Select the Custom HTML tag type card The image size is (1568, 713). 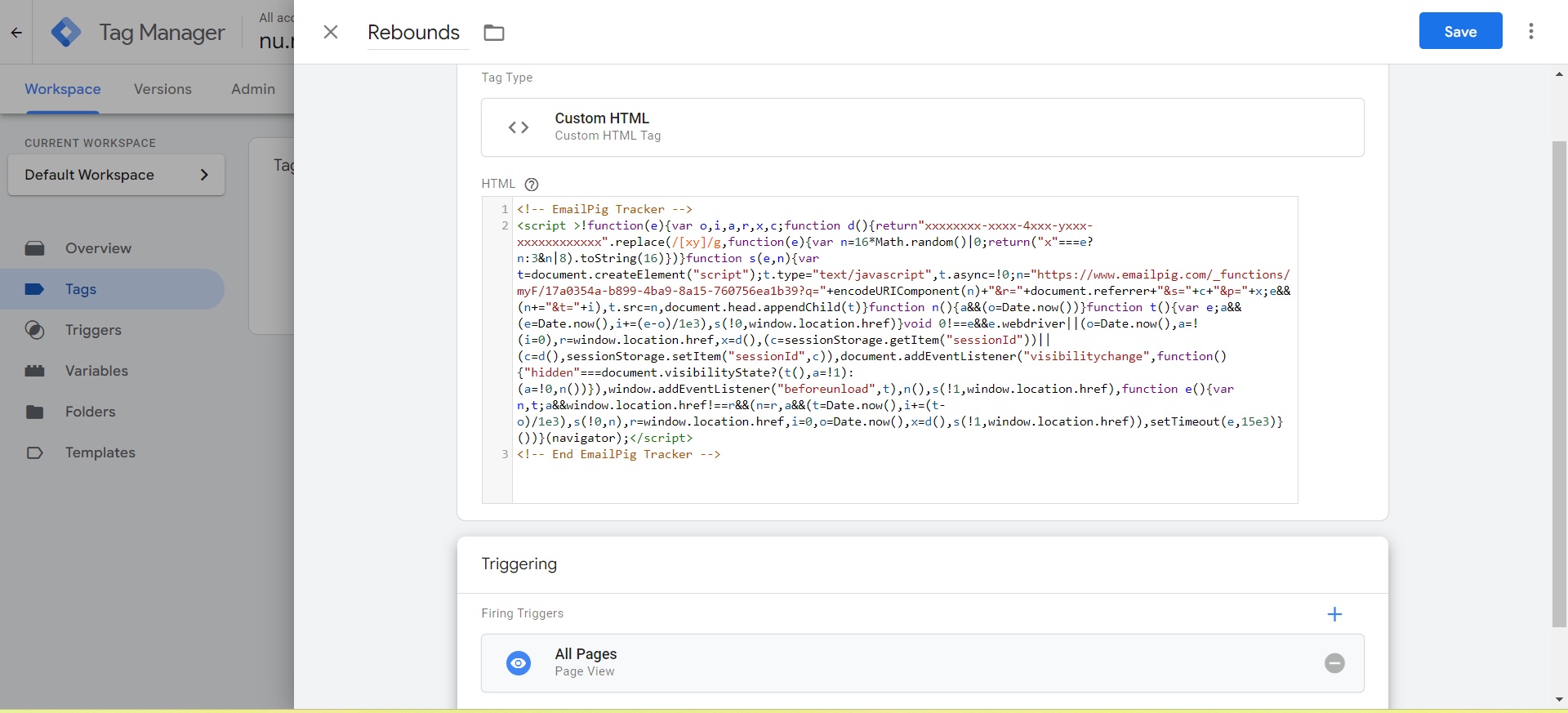(x=923, y=127)
